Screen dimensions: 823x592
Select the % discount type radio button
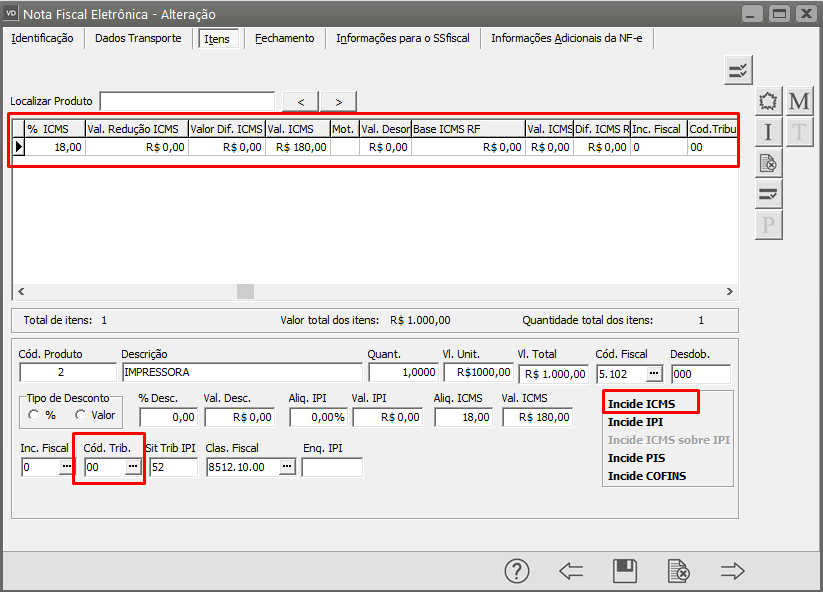[35, 415]
